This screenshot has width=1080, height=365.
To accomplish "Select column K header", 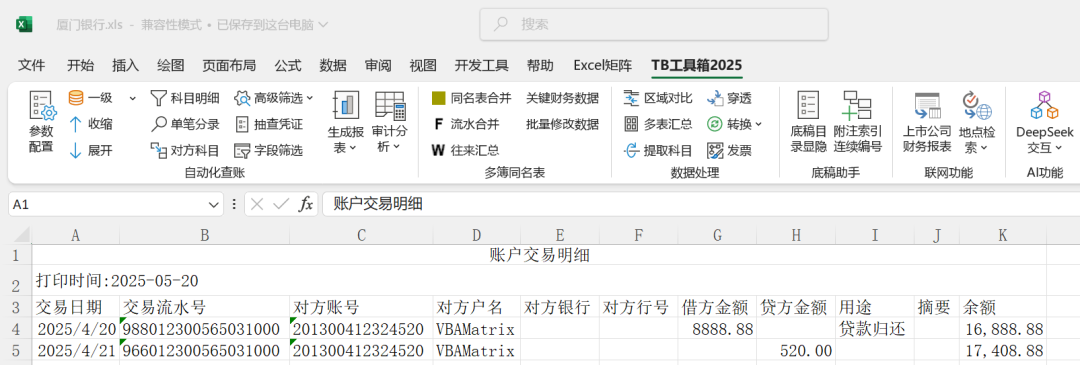I will click(1002, 236).
